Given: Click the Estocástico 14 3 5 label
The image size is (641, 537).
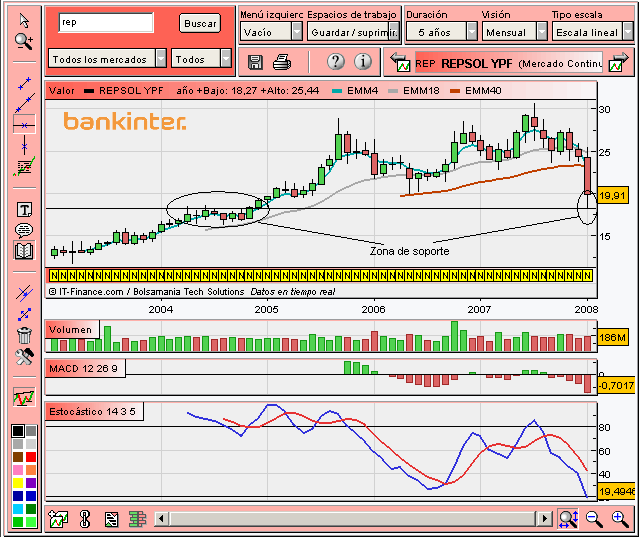Looking at the screenshot, I should (x=92, y=412).
